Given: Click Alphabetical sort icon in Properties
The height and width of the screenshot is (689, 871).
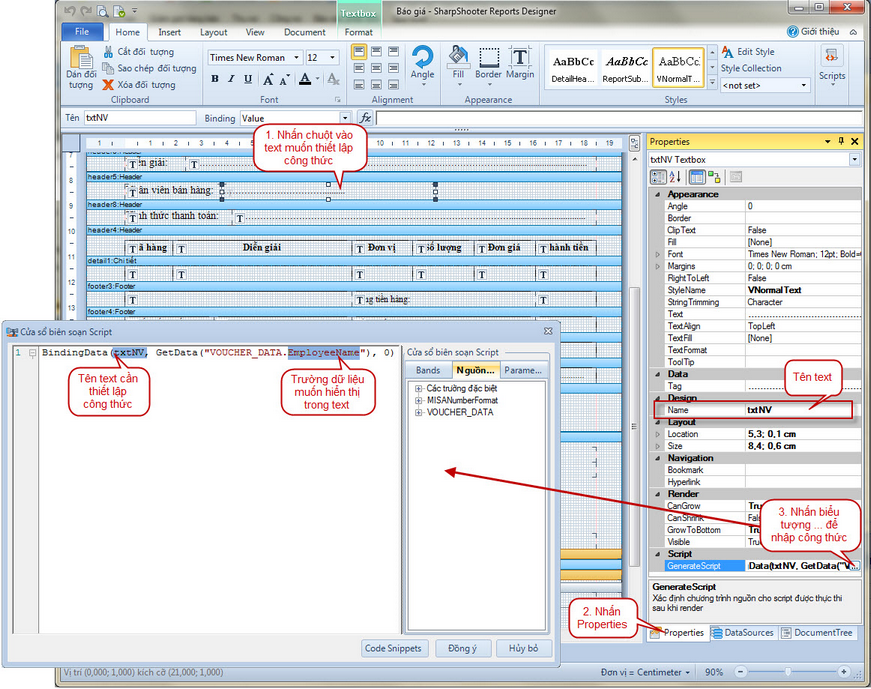Looking at the screenshot, I should coord(675,177).
